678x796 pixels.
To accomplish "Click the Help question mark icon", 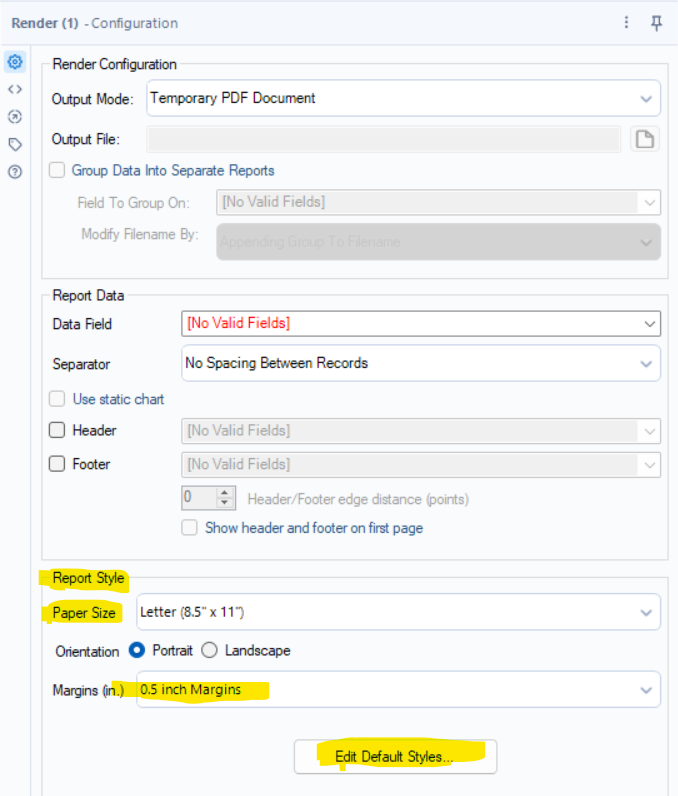I will coord(15,171).
